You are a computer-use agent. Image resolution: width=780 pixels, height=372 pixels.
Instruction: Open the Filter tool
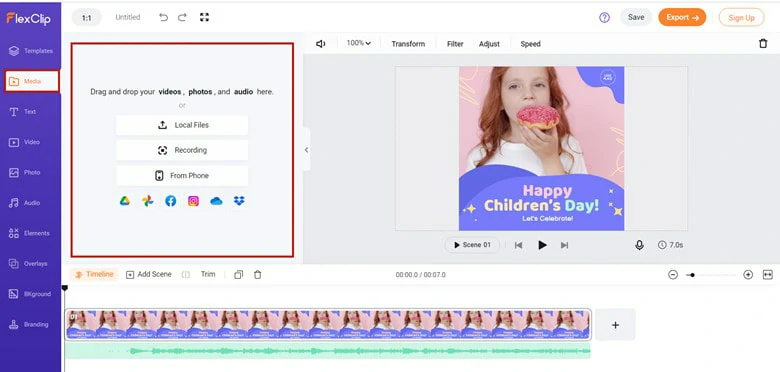pos(455,44)
